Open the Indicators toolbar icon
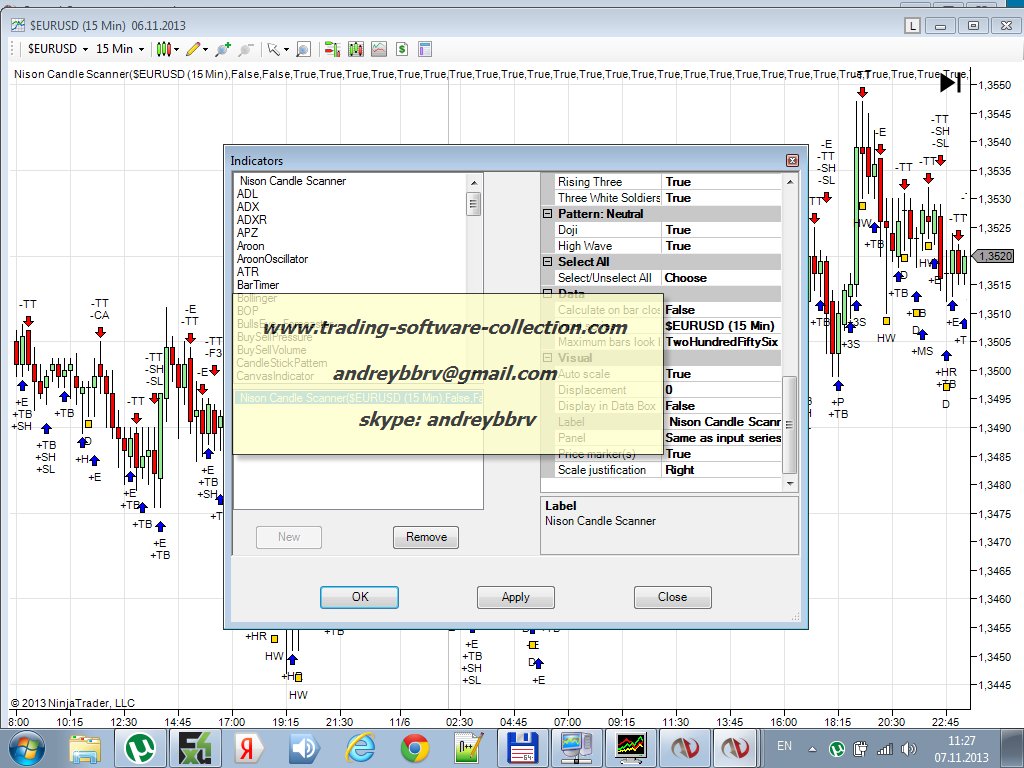Screen dimensions: 1024x768 356,48
